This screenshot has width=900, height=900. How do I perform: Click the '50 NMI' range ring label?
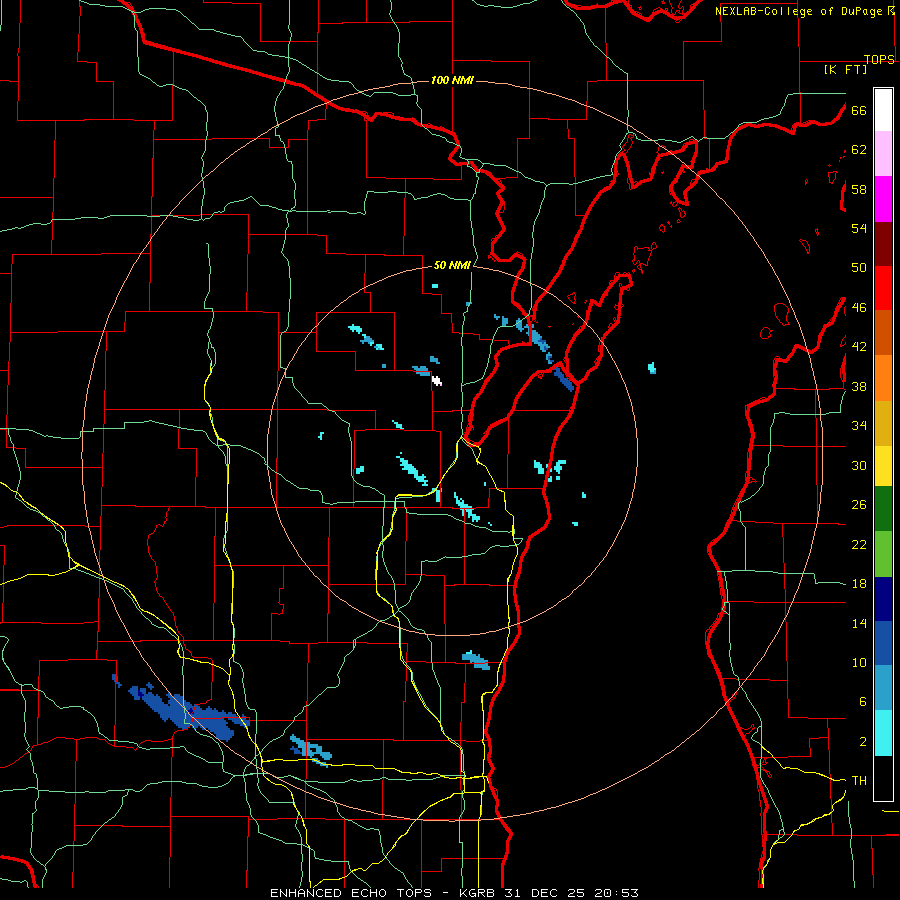click(x=452, y=265)
